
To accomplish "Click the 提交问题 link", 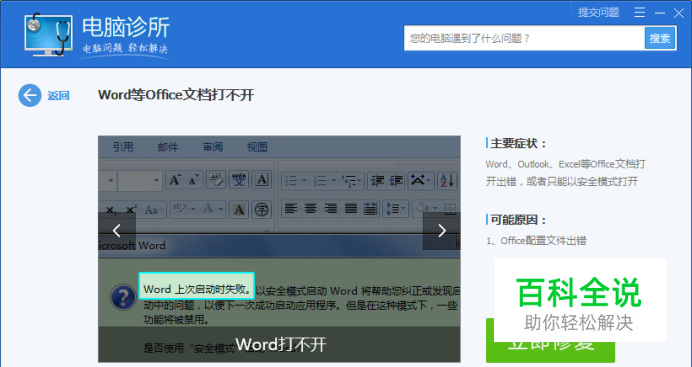I will [x=598, y=12].
